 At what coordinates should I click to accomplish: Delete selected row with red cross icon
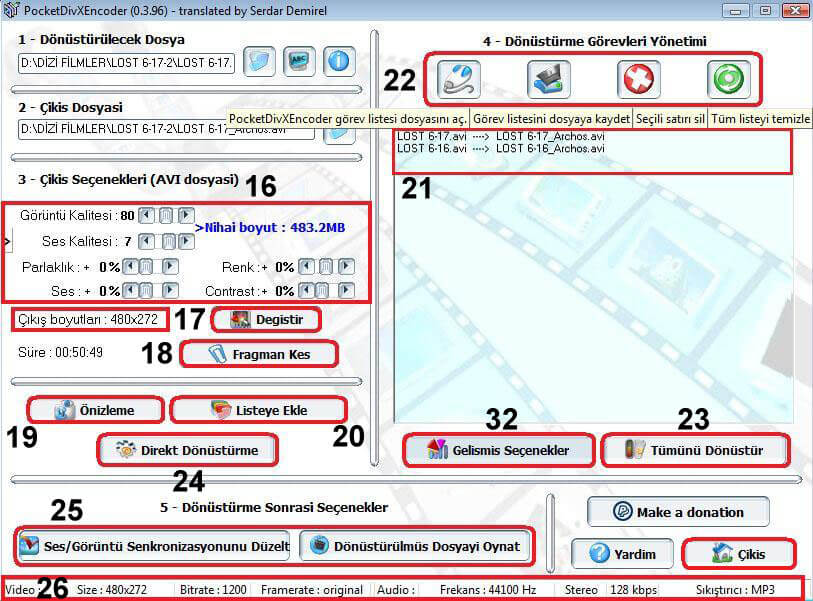pos(639,79)
